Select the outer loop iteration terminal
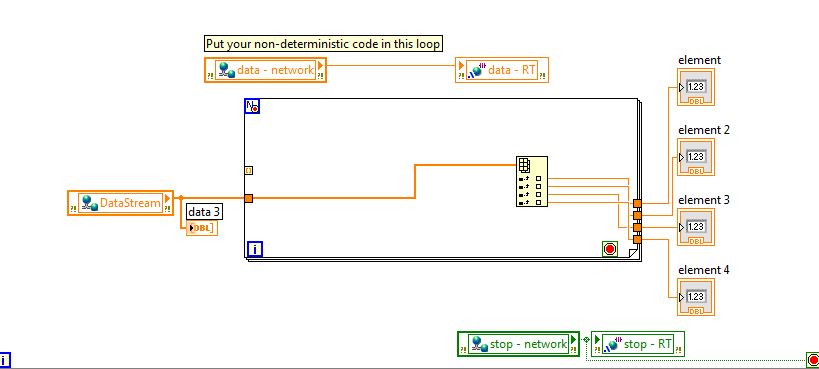 (5, 361)
